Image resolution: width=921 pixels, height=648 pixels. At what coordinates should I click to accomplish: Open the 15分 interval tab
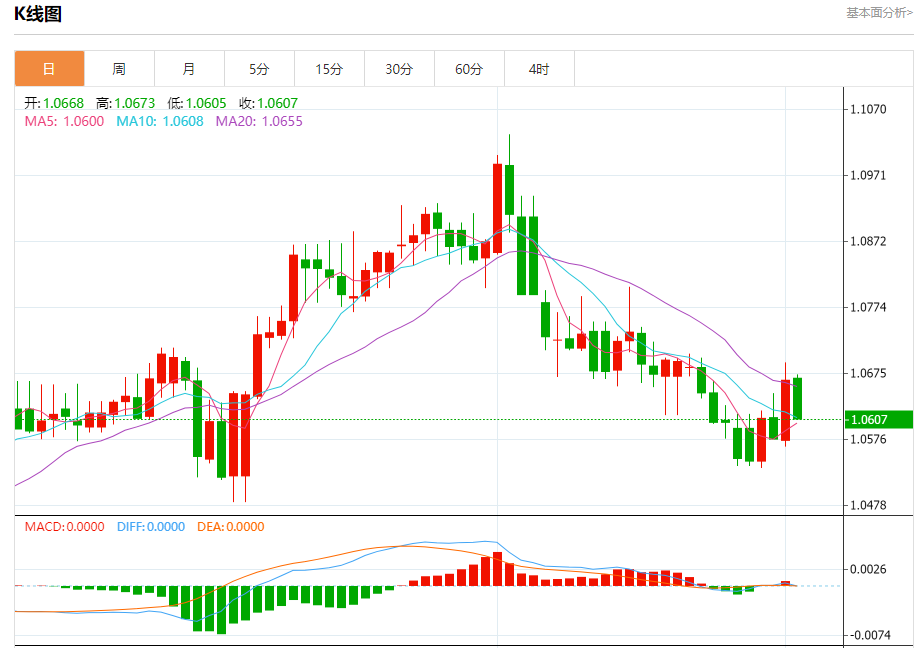click(329, 69)
